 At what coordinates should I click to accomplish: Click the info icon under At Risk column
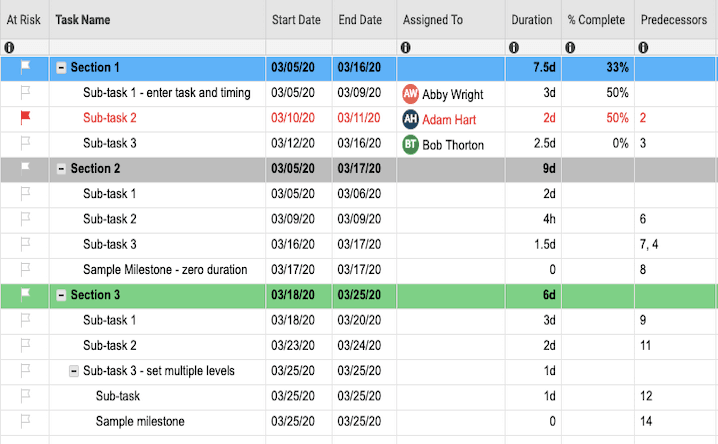[9, 47]
